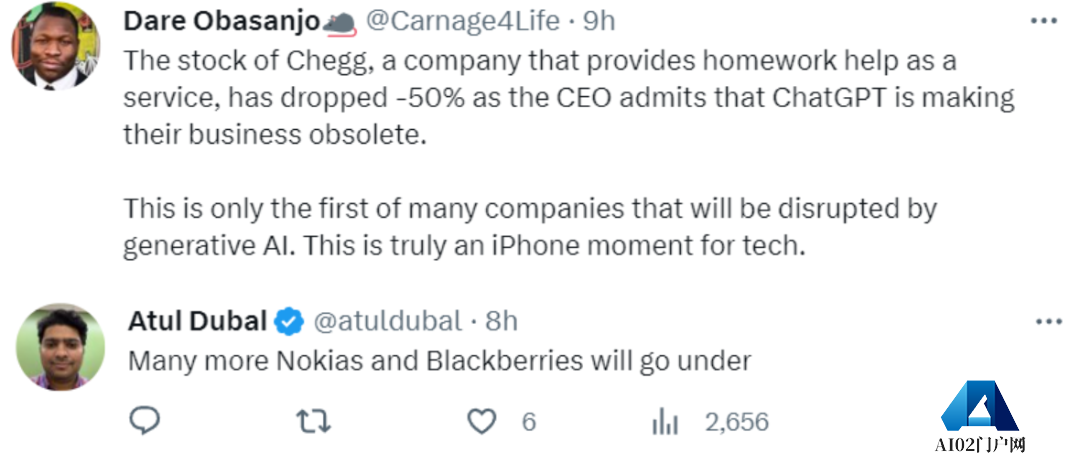The image size is (1080, 453).
Task: Click the reply speech bubble icon
Action: pyautogui.click(x=145, y=421)
